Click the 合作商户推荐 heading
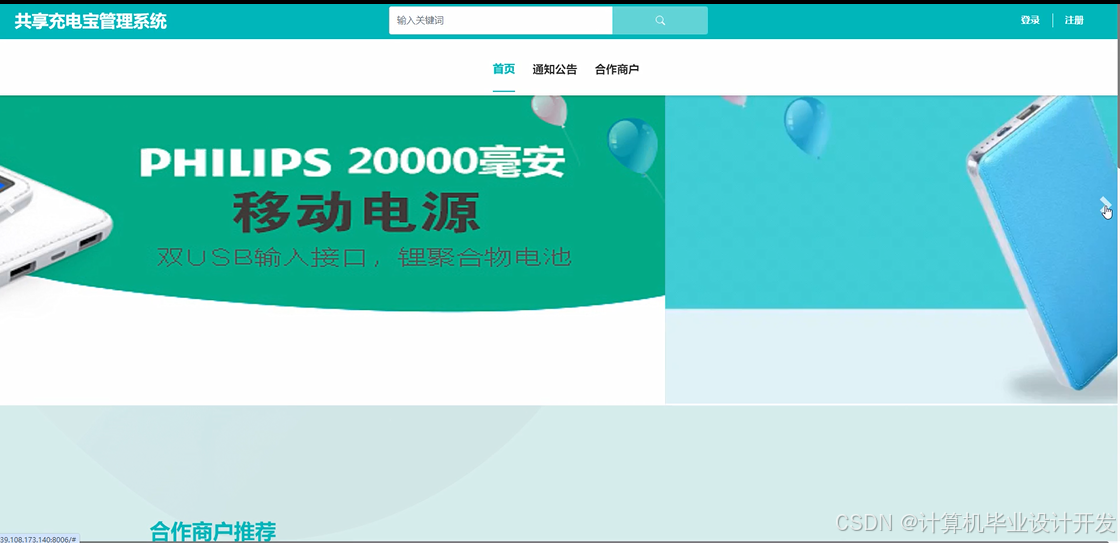1120x543 pixels. tap(213, 531)
